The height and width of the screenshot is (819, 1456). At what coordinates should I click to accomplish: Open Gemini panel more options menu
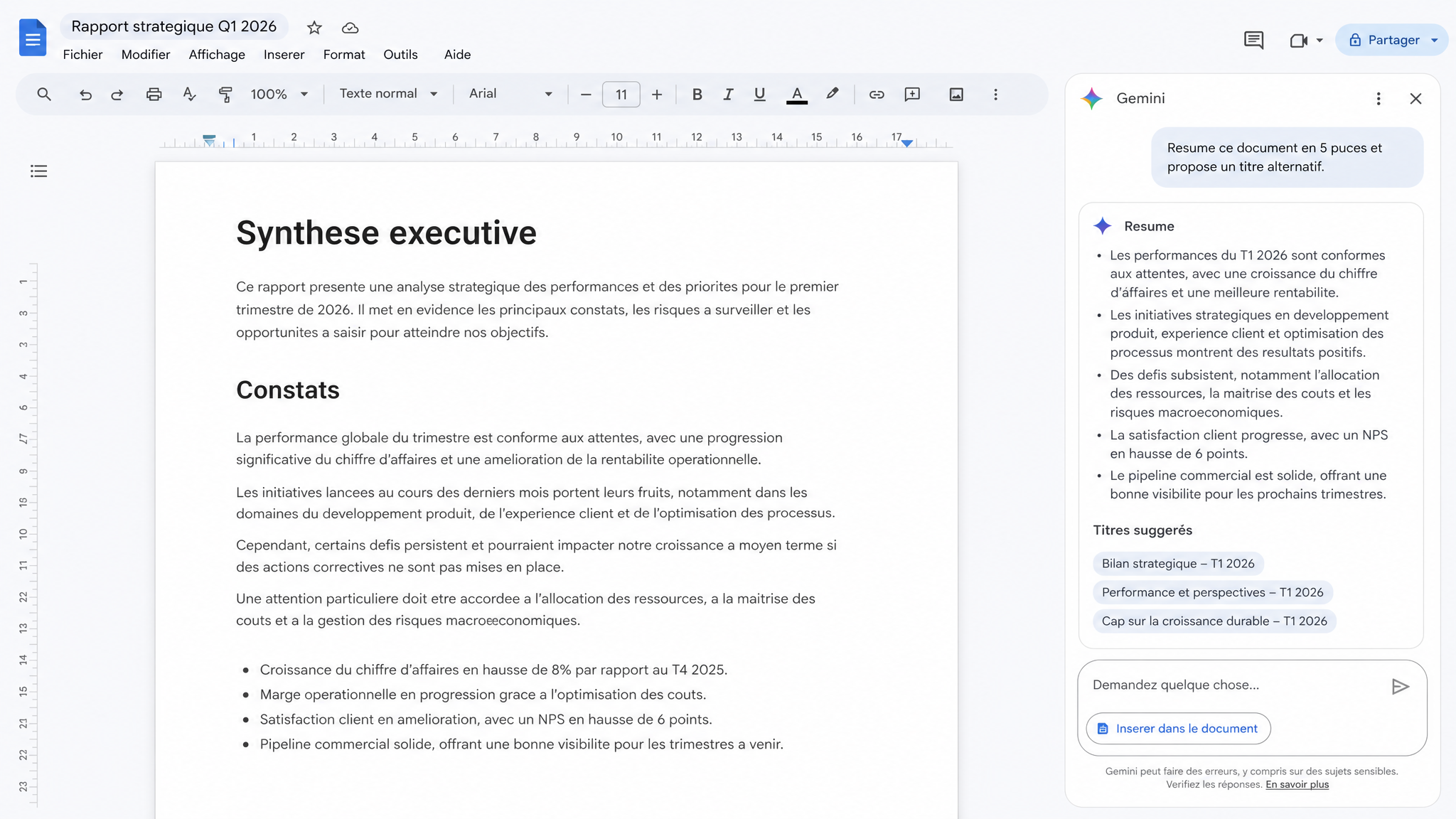[x=1379, y=99]
